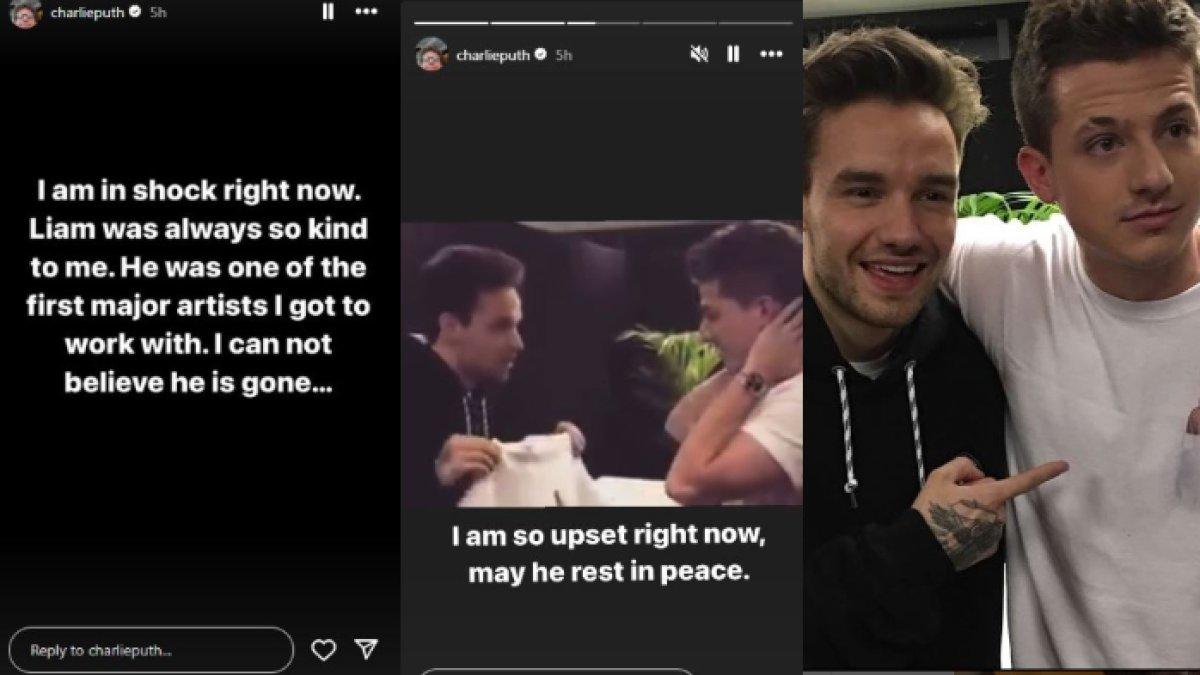The image size is (1200, 675).
Task: Click the 5h timestamp on middle story
Action: pos(564,55)
